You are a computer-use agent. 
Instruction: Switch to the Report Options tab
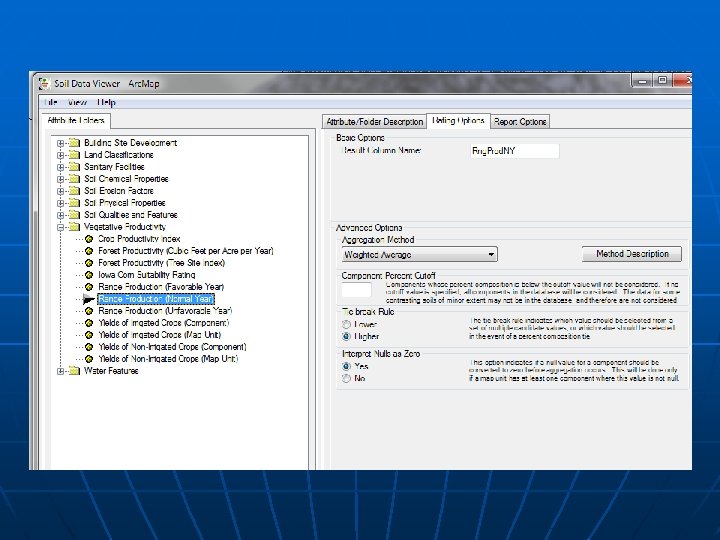pos(520,122)
